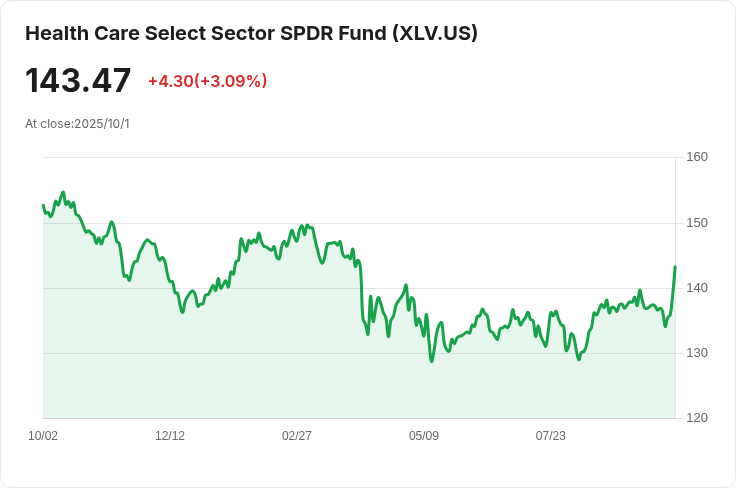The height and width of the screenshot is (488, 736).
Task: Click the red price change +4.30(+3.09%)
Action: pos(207,81)
